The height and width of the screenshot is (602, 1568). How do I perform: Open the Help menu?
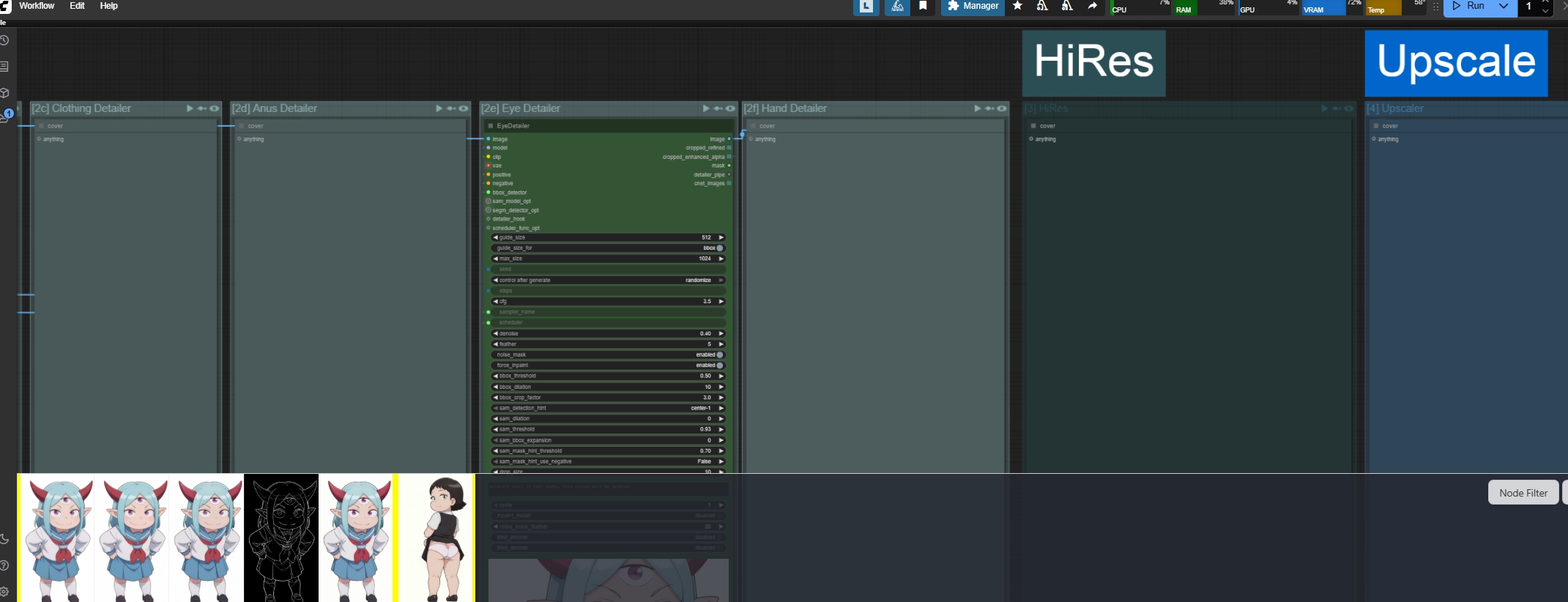pyautogui.click(x=108, y=6)
